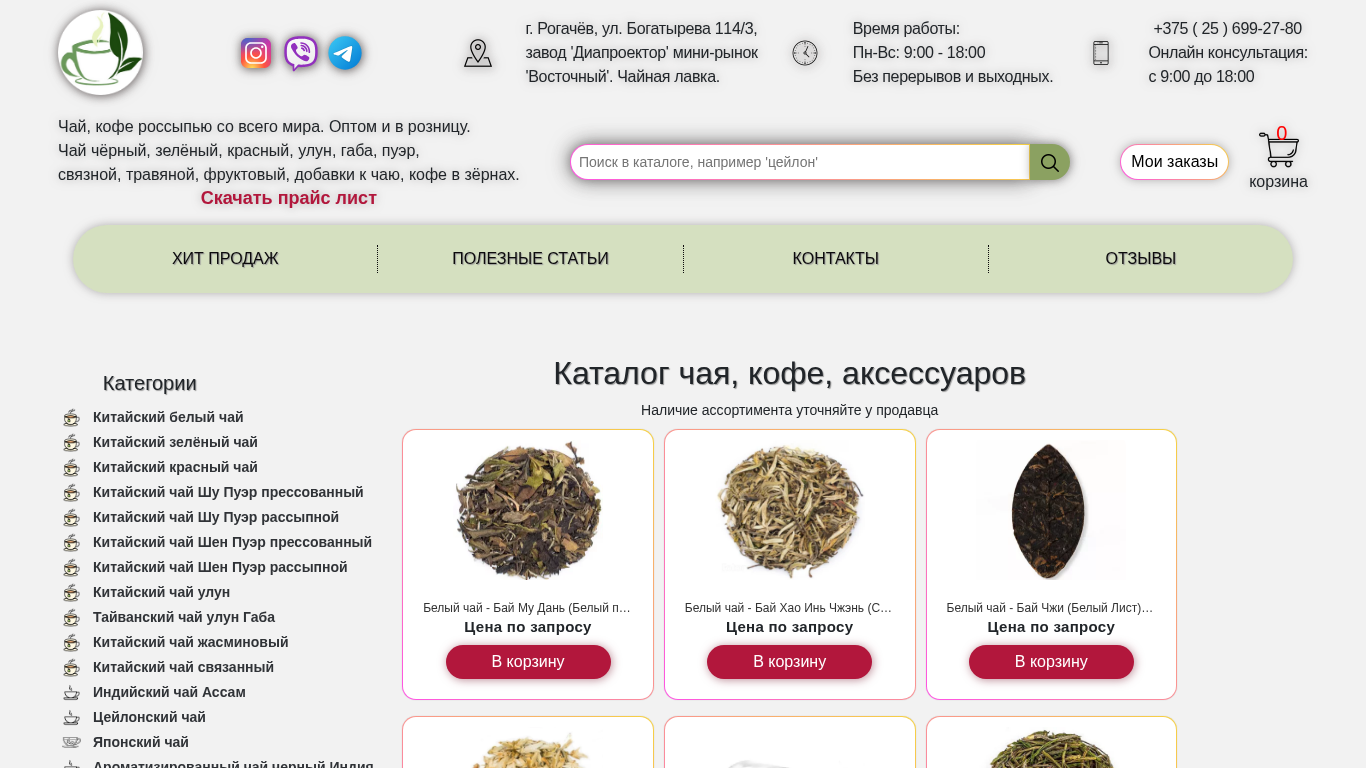1366x768 pixels.
Task: Click the map location pin icon
Action: tap(478, 53)
